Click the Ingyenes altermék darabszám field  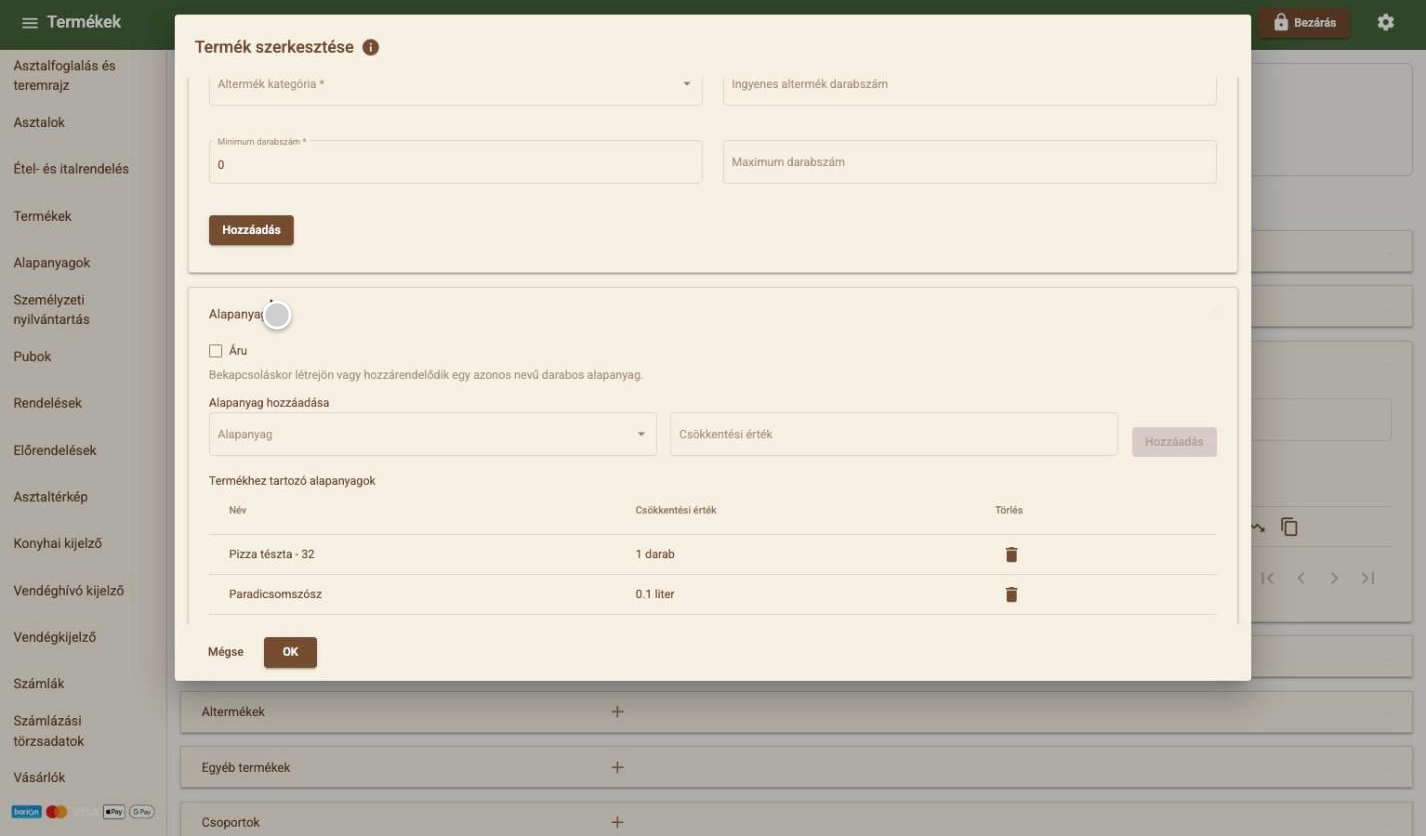(969, 86)
